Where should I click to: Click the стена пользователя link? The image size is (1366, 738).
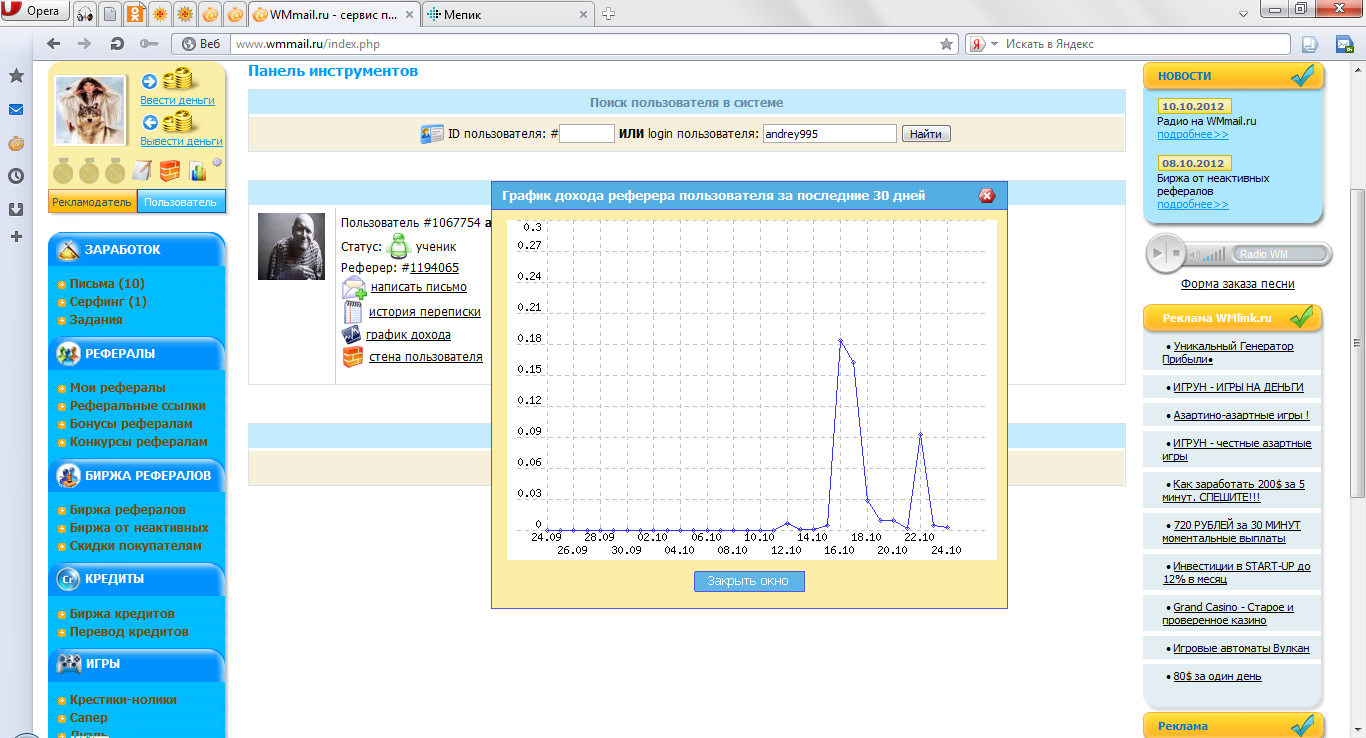(x=426, y=357)
